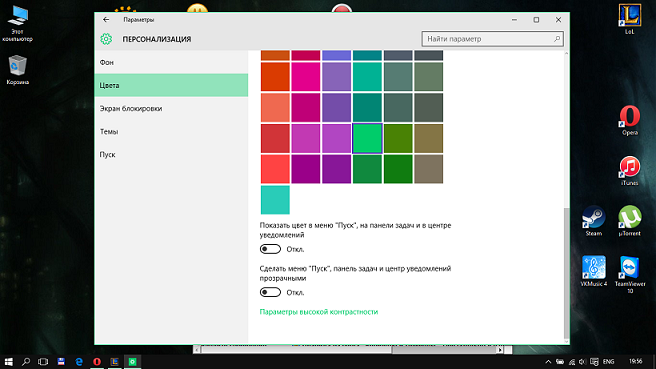Screen dimensions: 656x369
Task: Launch the LoL desktop shortcut
Action: 630,19
